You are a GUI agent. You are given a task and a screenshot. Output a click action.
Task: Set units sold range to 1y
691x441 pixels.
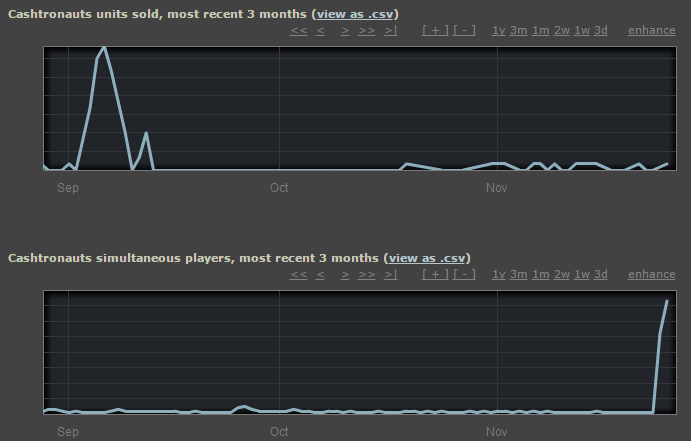[x=498, y=30]
